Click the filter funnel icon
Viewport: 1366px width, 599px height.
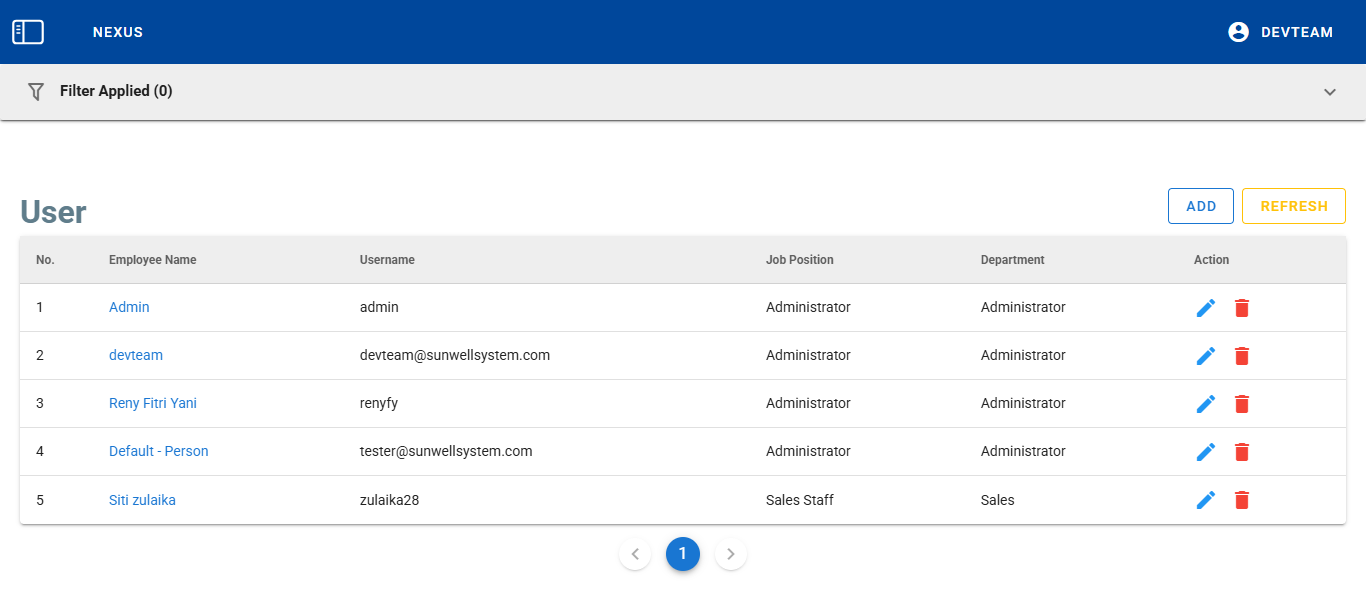point(36,91)
